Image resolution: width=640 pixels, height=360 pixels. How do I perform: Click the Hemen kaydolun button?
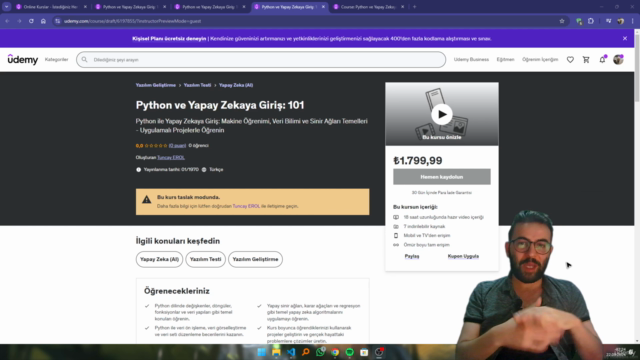point(442,177)
